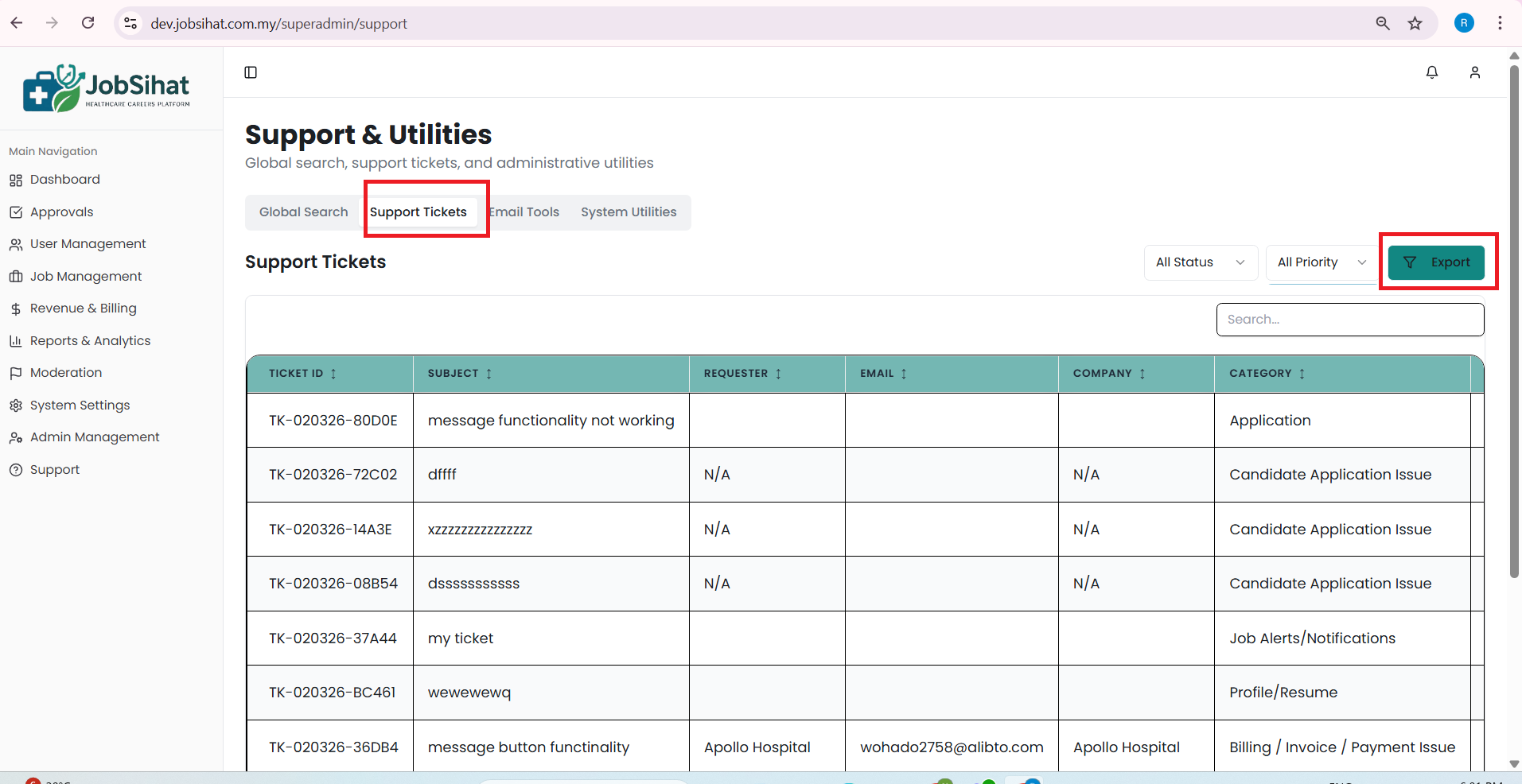Click the browser zoom magnifier icon
1522x784 pixels.
click(1383, 23)
